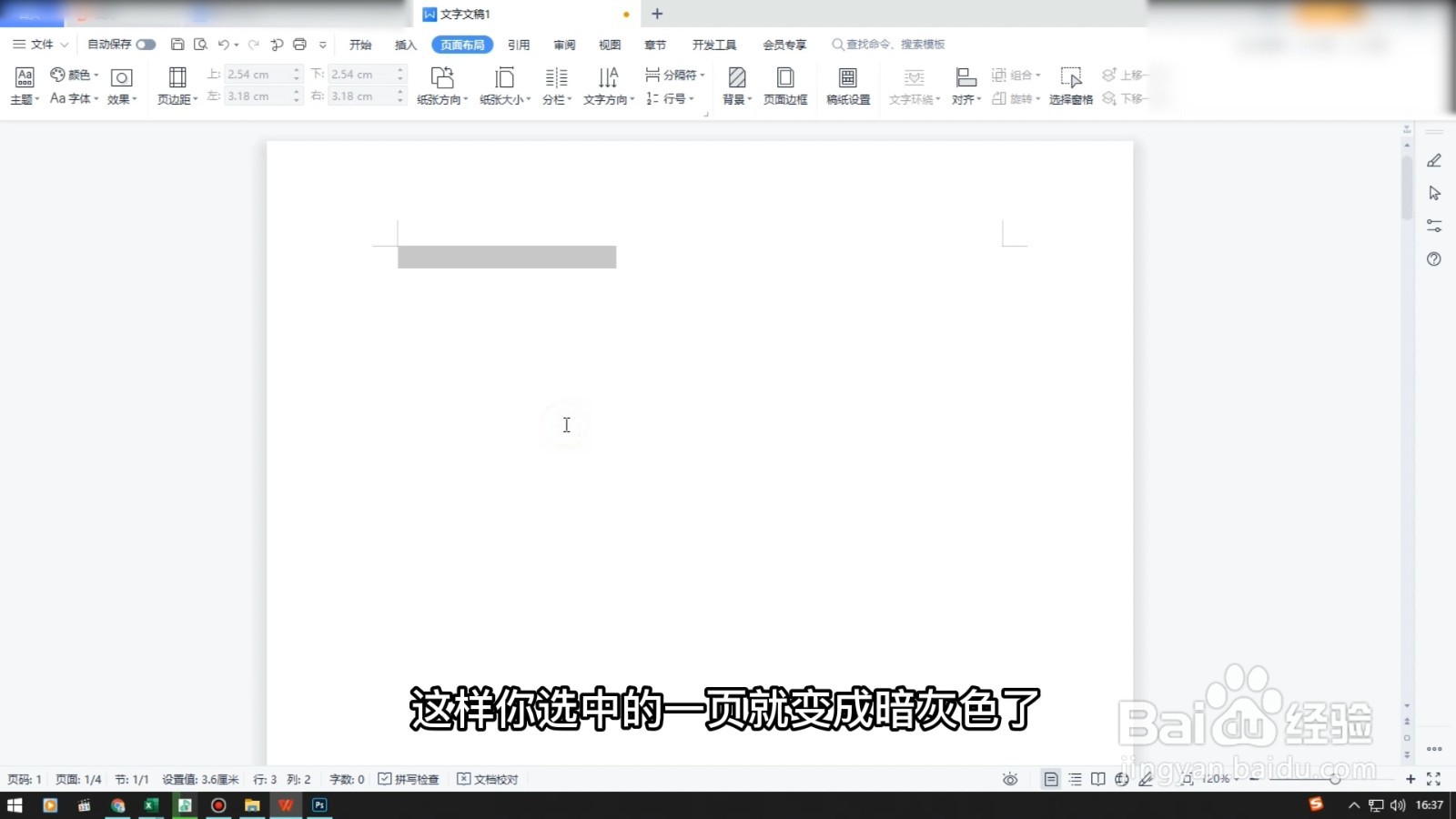Viewport: 1456px width, 819px height.
Task: Open the 分隔符 breaks dropdown
Action: pyautogui.click(x=675, y=75)
